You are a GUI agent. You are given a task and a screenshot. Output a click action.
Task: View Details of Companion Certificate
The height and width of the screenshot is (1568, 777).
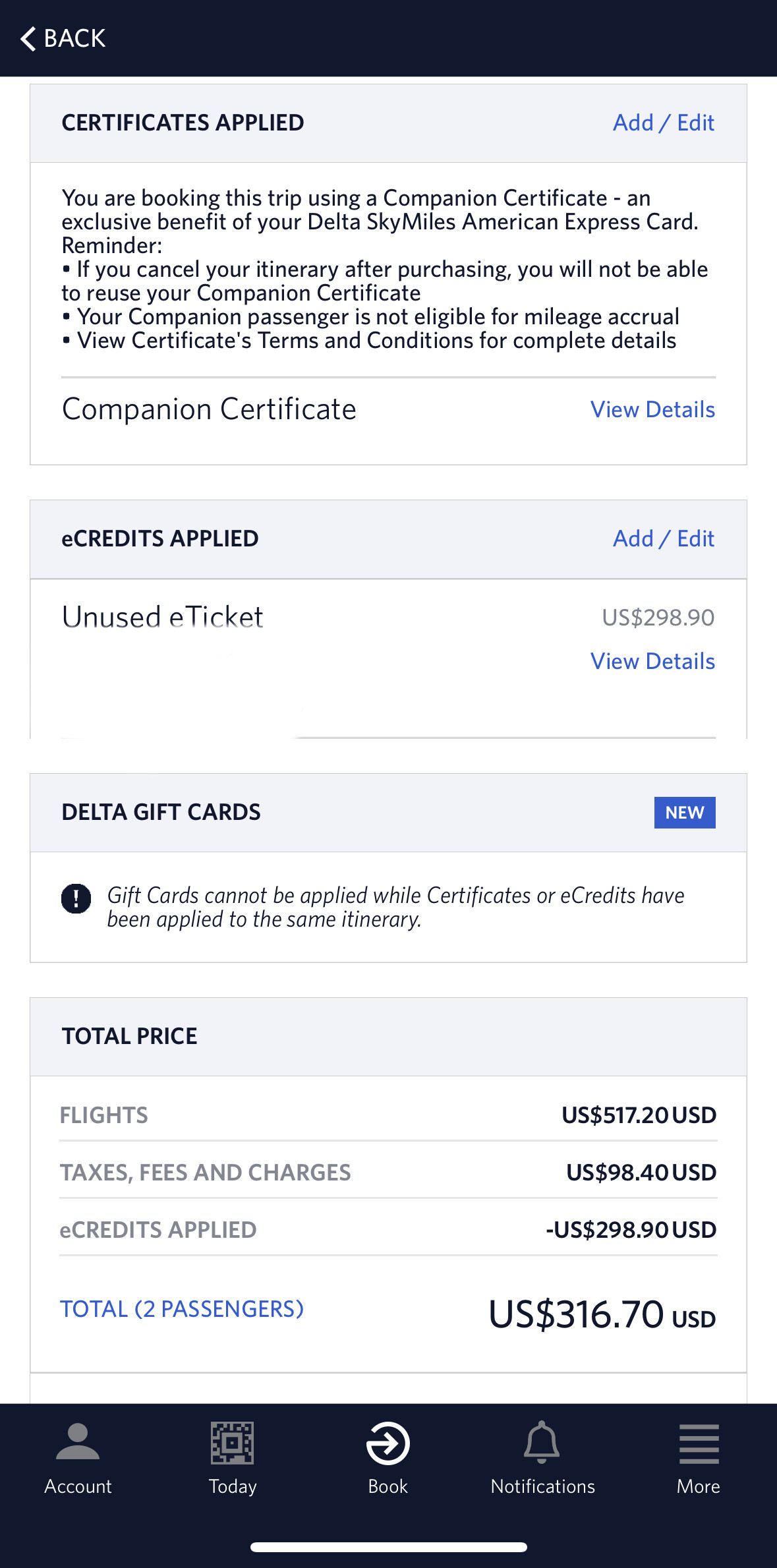(x=652, y=409)
